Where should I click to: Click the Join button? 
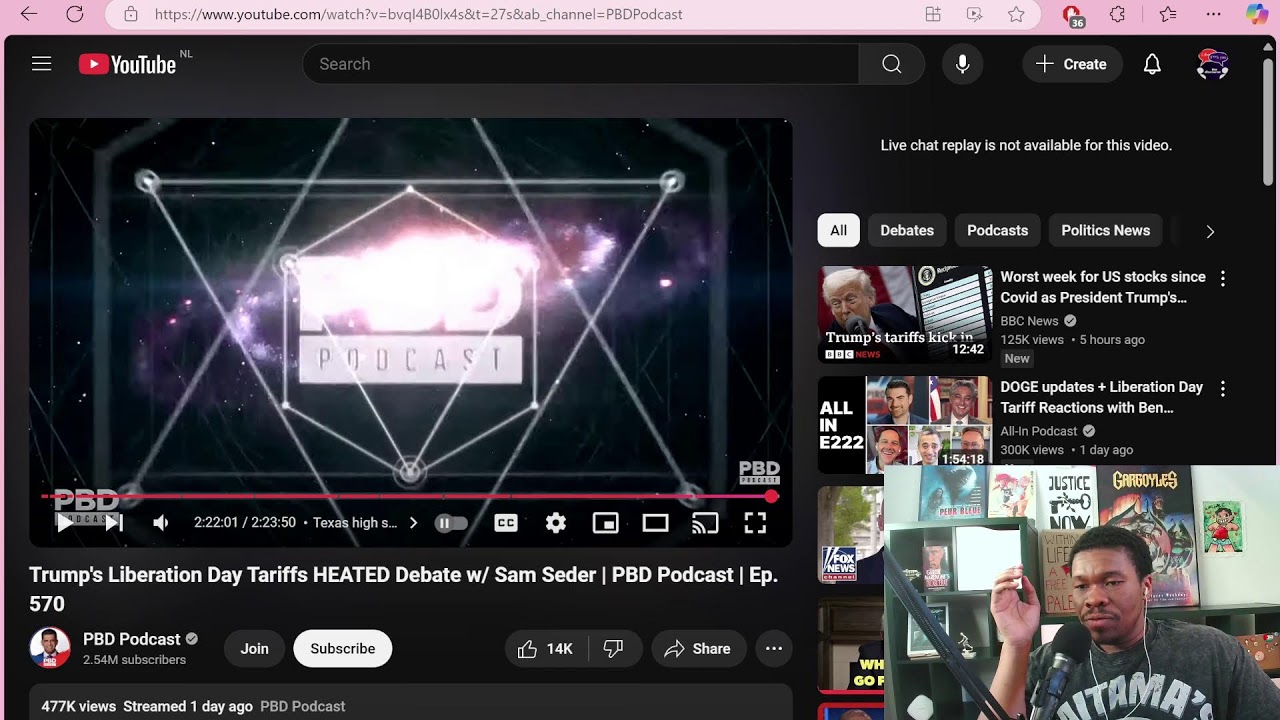click(x=254, y=648)
